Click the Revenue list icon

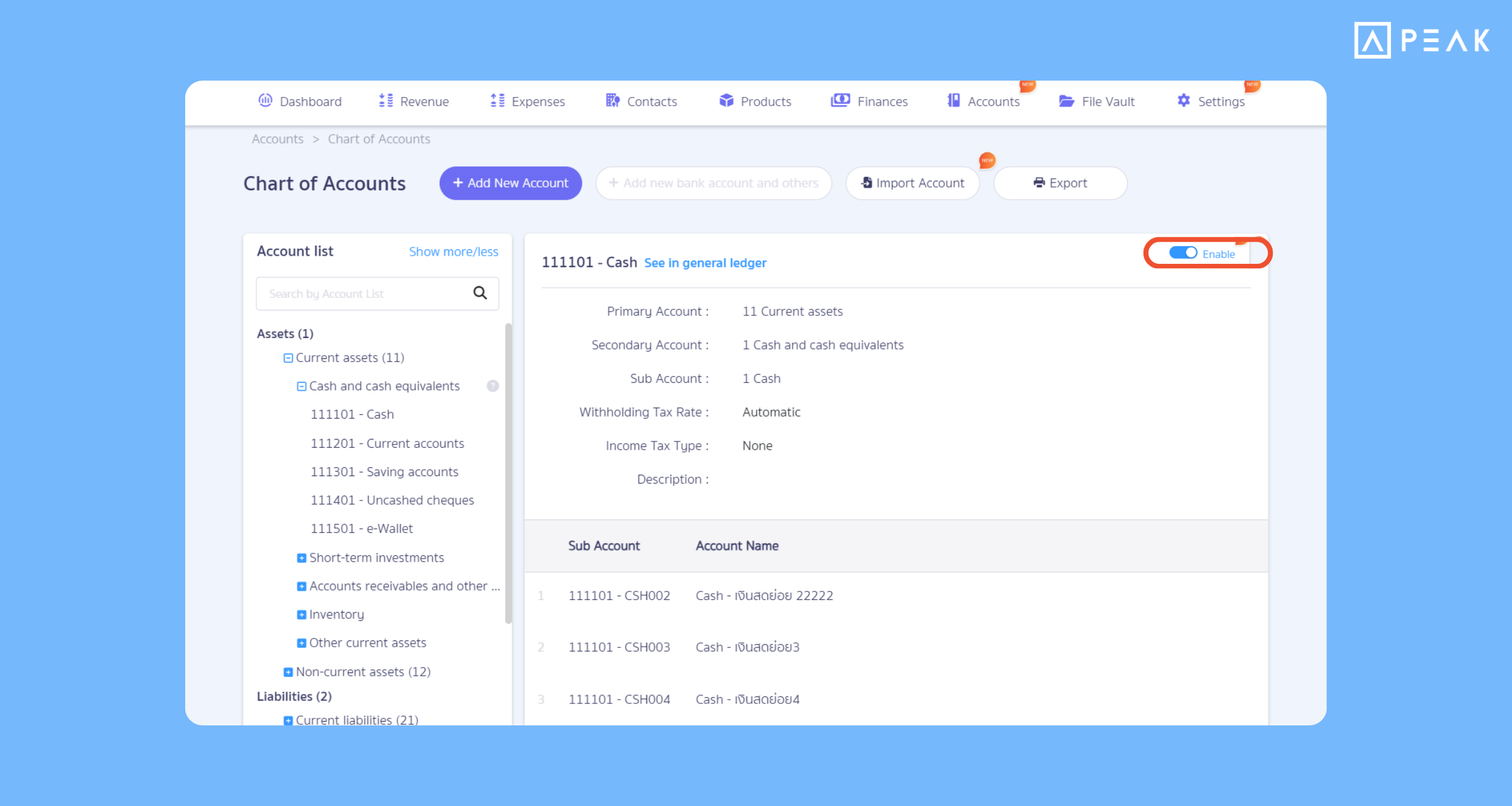386,101
